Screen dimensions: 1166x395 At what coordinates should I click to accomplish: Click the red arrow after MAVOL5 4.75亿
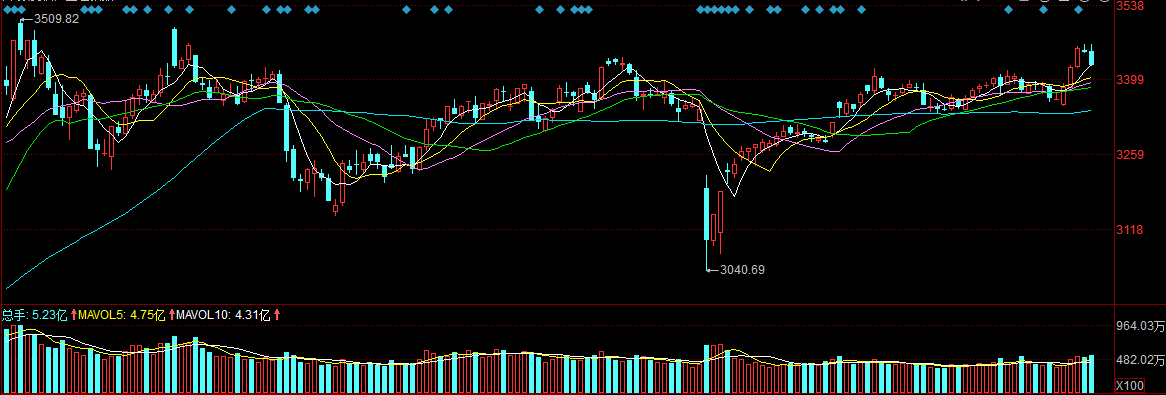coord(173,315)
